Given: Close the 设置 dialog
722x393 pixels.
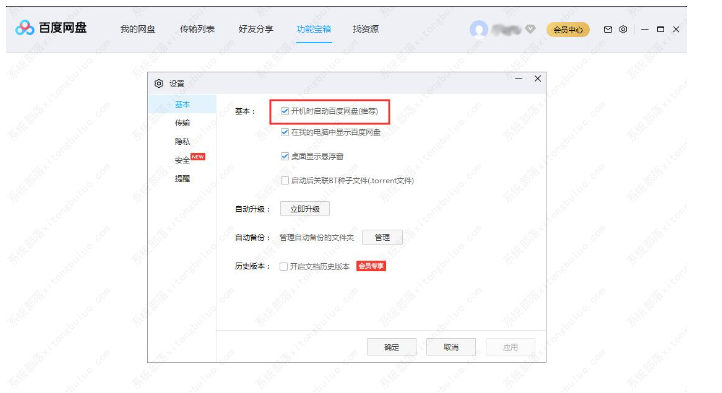Looking at the screenshot, I should click(537, 79).
